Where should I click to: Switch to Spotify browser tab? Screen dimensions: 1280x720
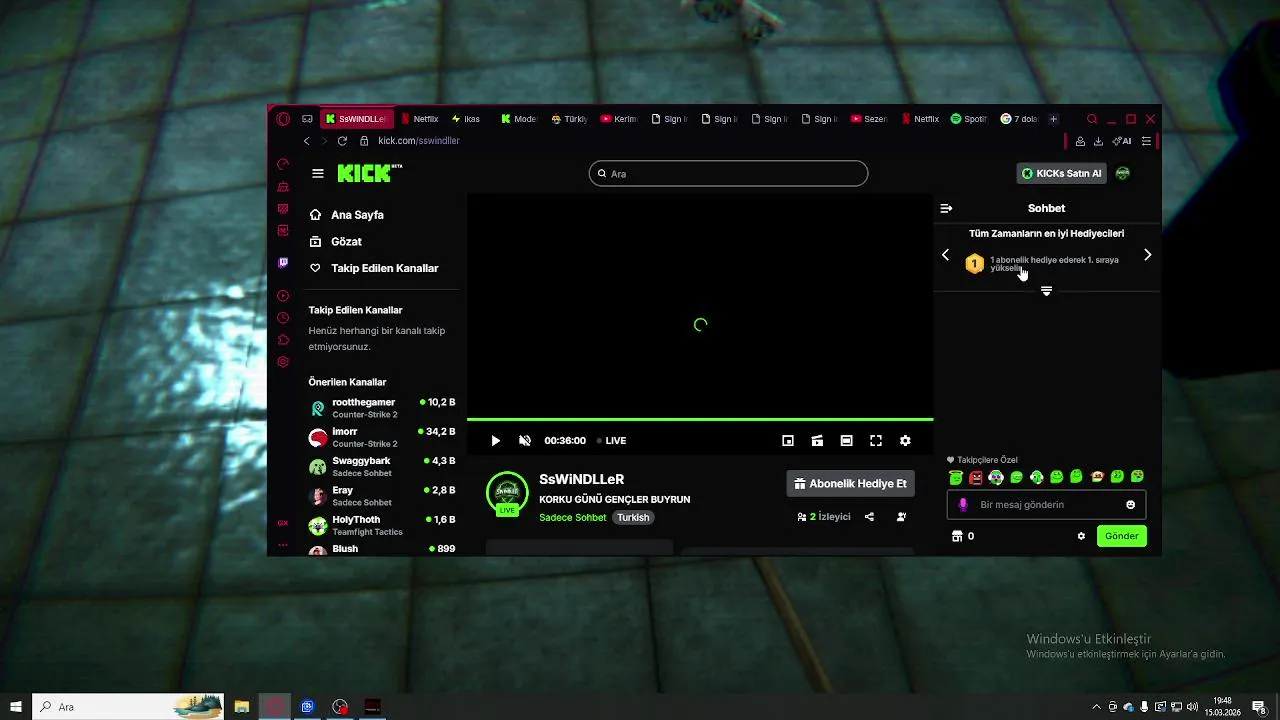point(969,119)
